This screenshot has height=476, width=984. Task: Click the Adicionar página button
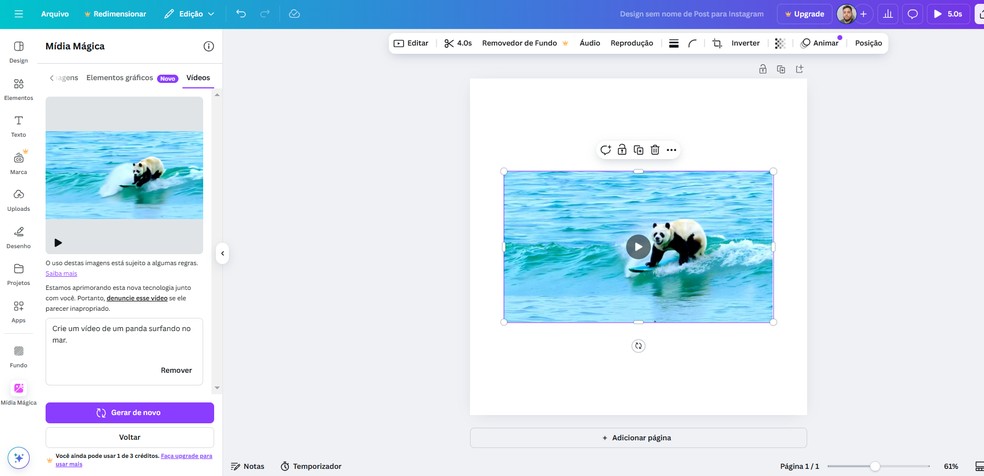pos(638,438)
